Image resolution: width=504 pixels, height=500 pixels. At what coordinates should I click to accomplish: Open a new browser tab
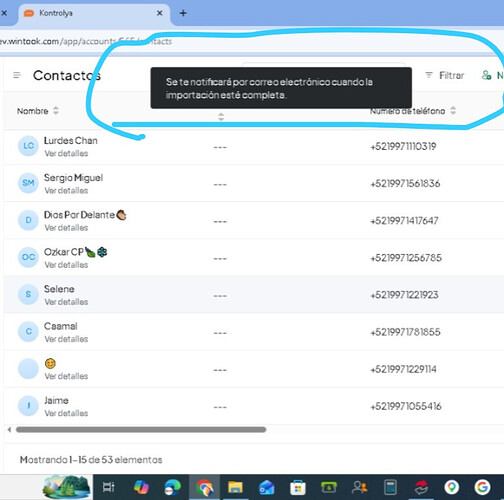183,13
